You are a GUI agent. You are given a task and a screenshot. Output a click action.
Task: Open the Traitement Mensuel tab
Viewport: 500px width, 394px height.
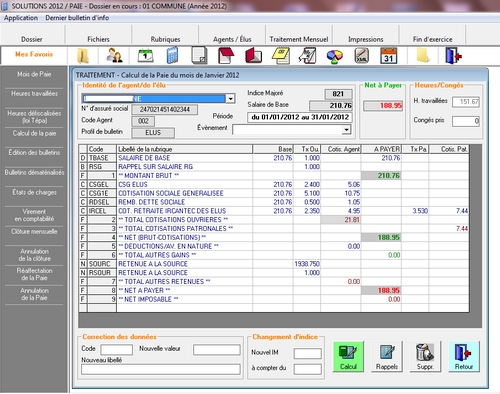coord(299,39)
